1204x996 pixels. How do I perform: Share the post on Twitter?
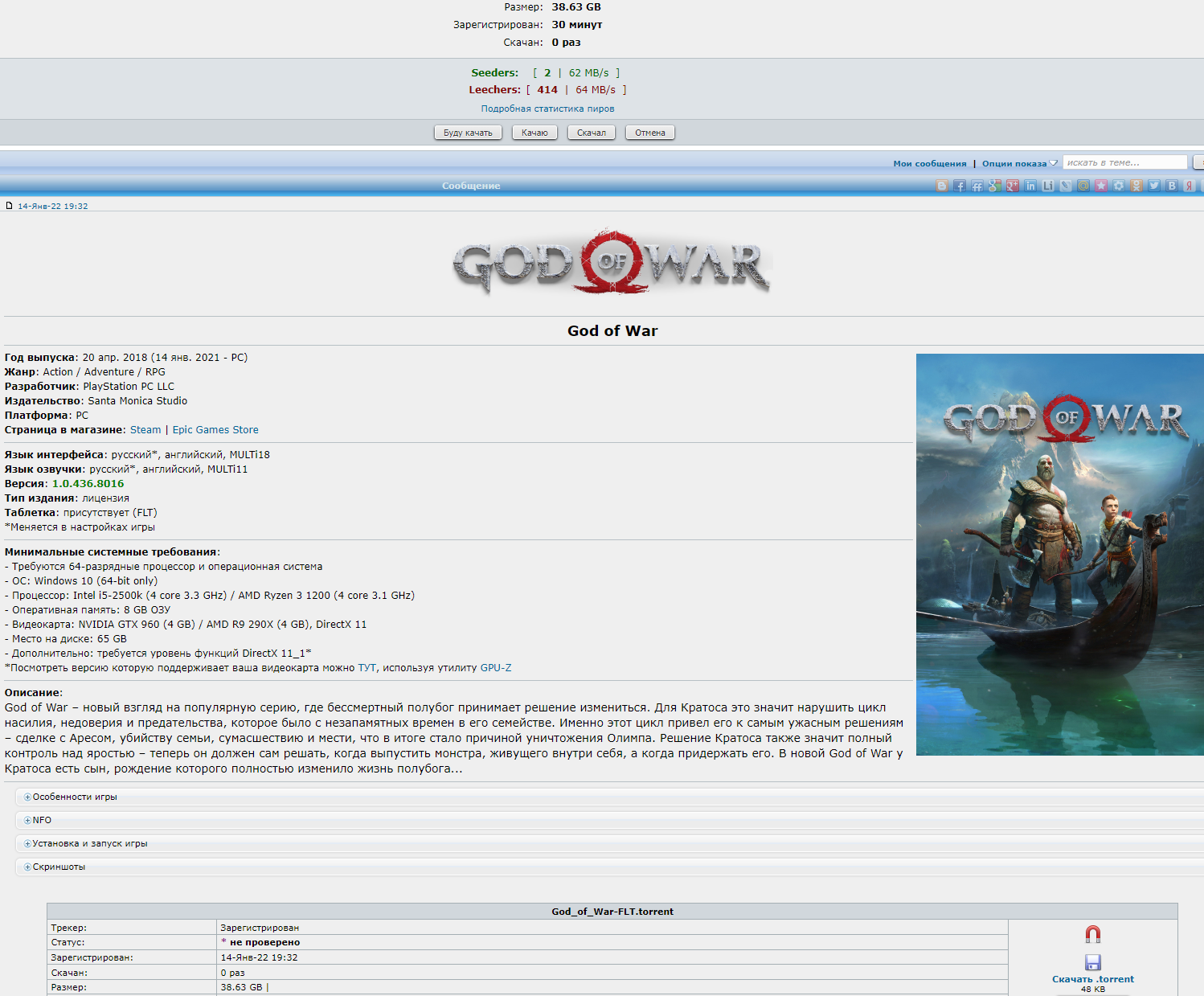click(x=1154, y=186)
